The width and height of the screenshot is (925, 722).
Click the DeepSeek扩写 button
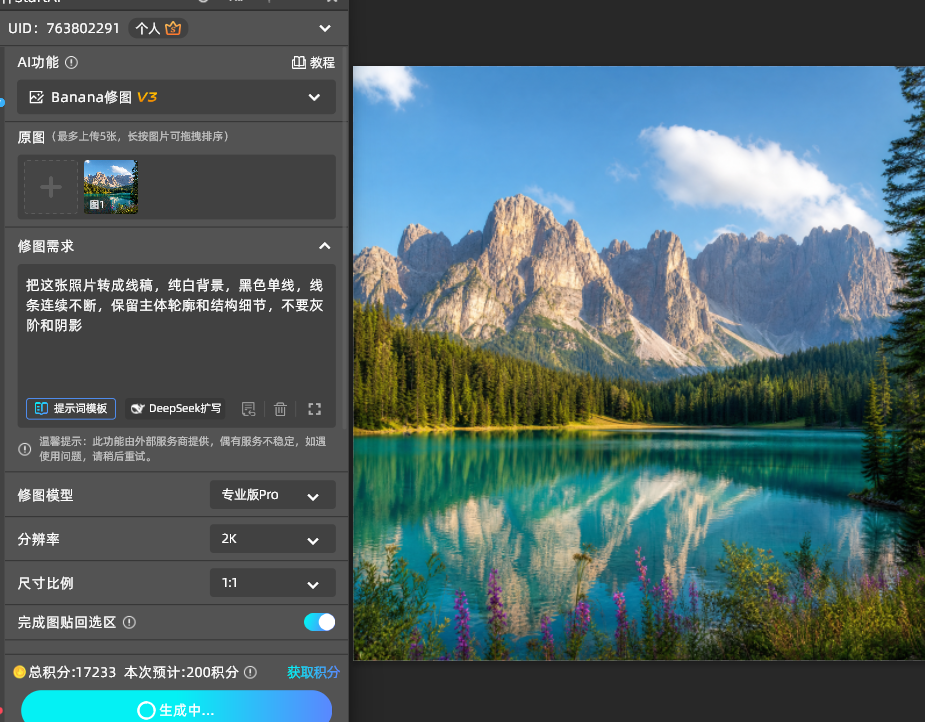[175, 409]
